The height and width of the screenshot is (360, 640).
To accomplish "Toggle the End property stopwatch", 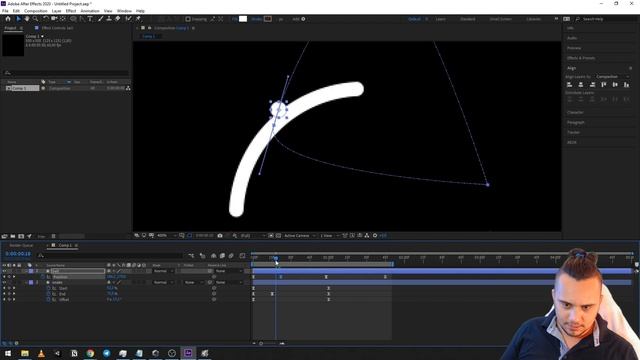I will 49,294.
